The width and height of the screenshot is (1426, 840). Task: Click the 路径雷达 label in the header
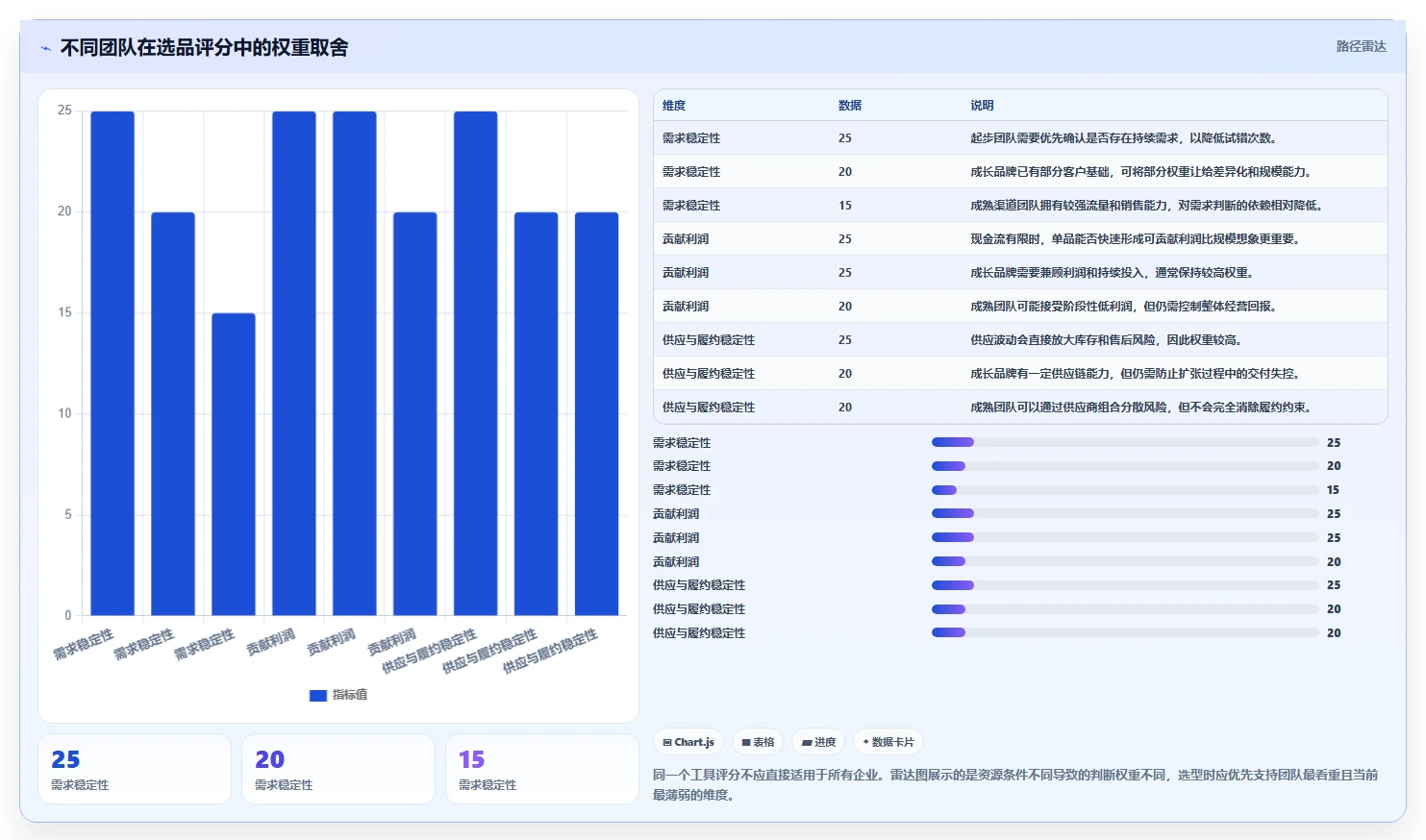pos(1361,46)
